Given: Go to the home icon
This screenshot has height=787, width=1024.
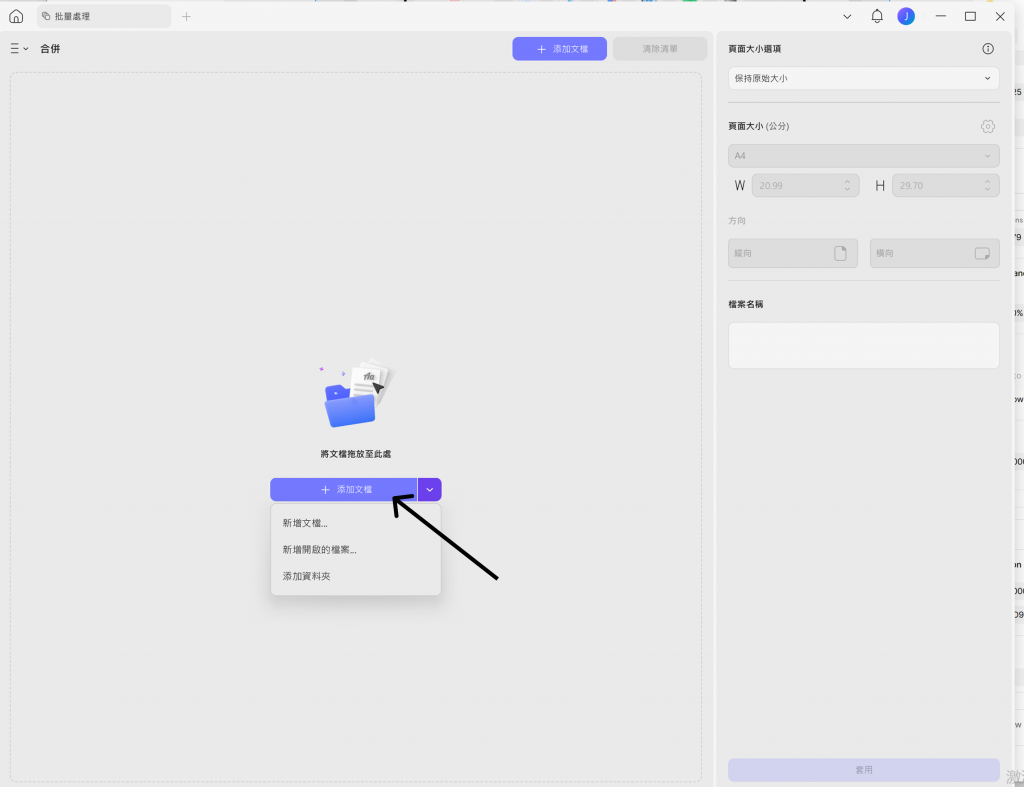Looking at the screenshot, I should (16, 16).
